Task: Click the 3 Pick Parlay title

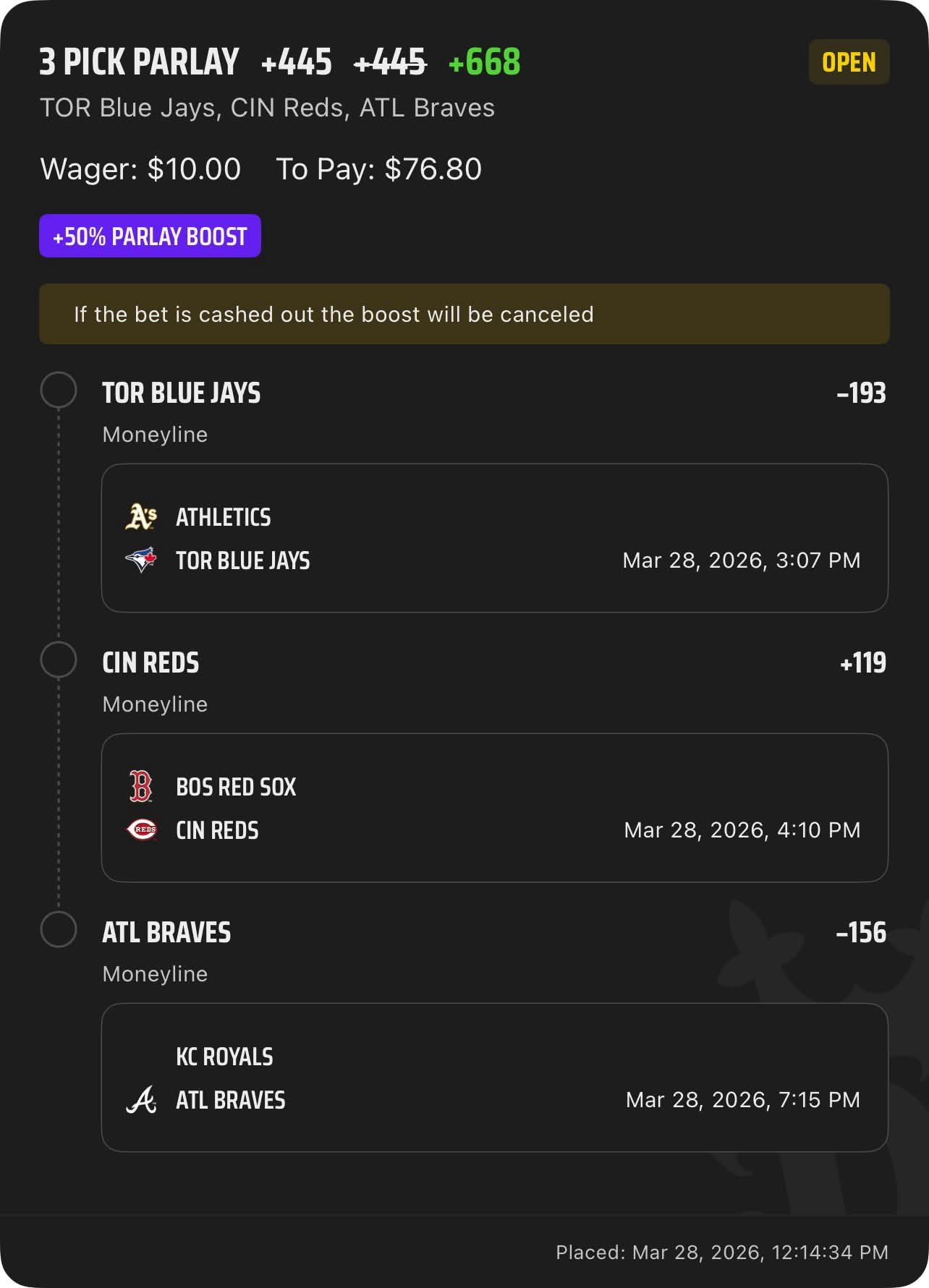Action: (139, 62)
